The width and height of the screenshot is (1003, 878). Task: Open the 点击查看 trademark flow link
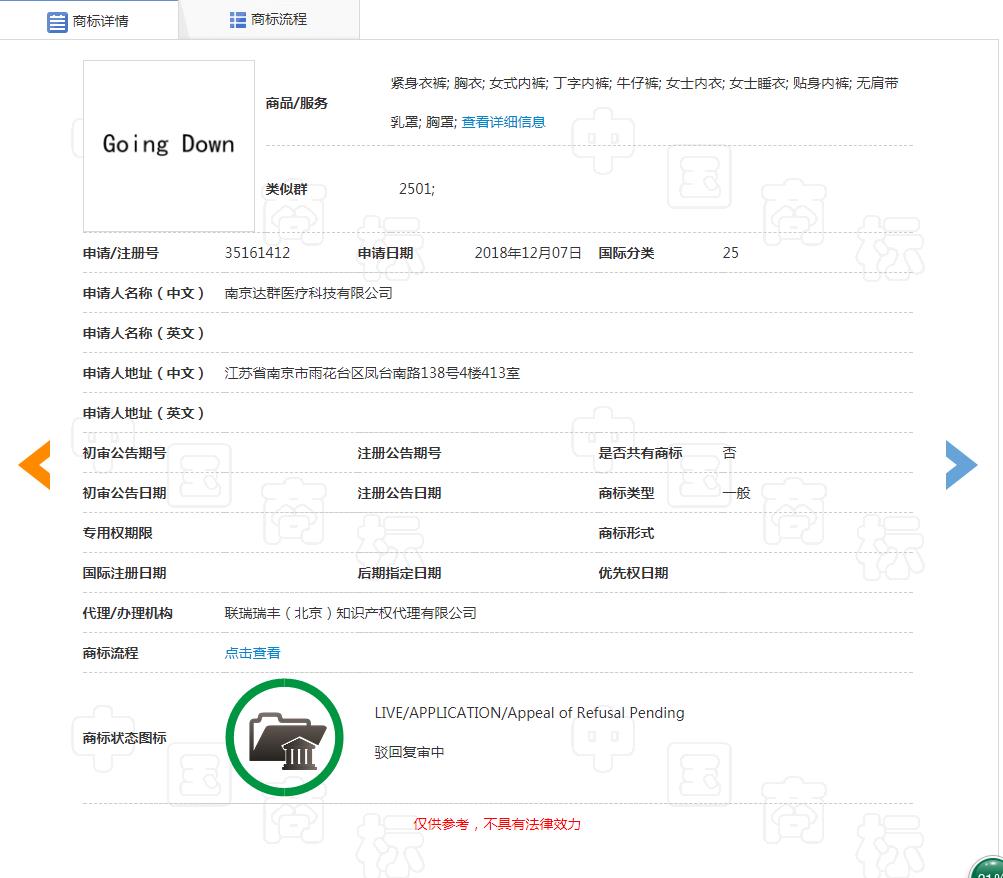pos(251,652)
